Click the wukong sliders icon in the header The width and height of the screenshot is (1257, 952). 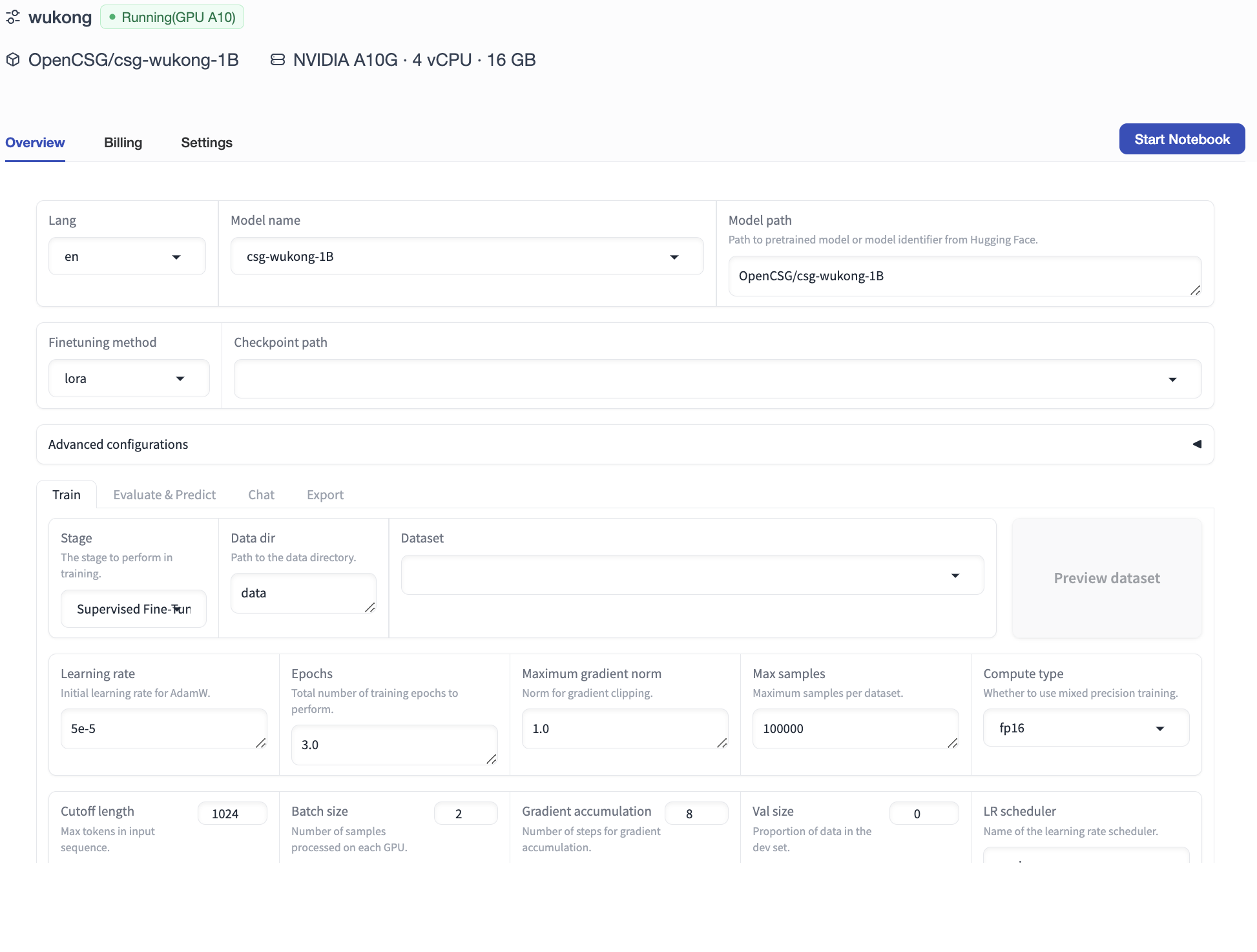coord(13,17)
